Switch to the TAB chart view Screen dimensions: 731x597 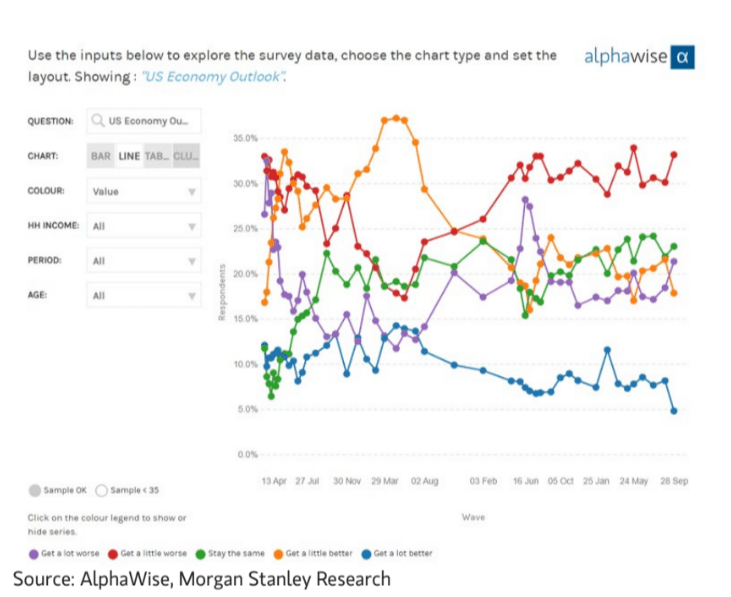[x=157, y=156]
